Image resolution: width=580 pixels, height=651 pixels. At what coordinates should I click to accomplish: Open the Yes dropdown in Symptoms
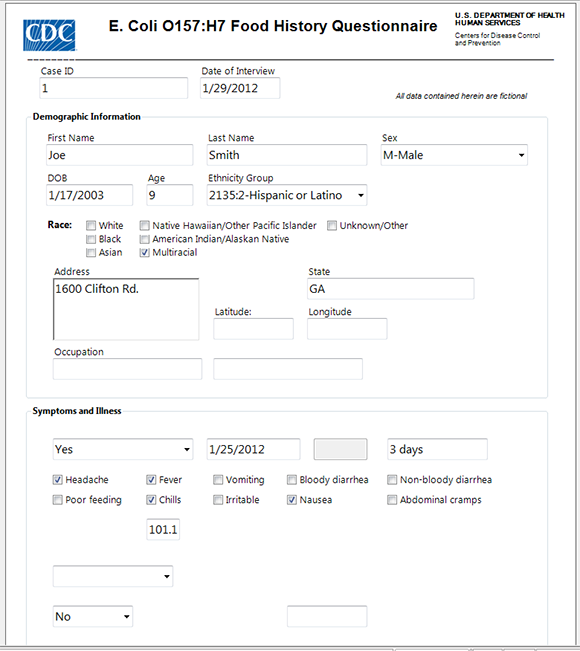click(123, 449)
